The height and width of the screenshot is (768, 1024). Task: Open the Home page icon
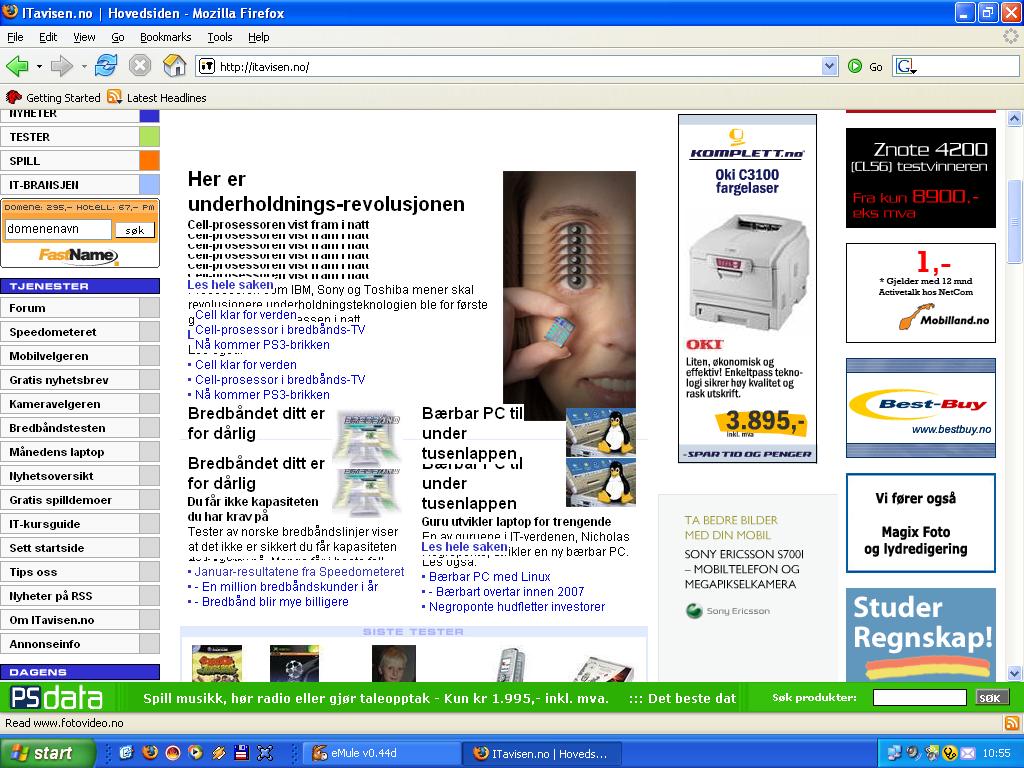click(174, 66)
